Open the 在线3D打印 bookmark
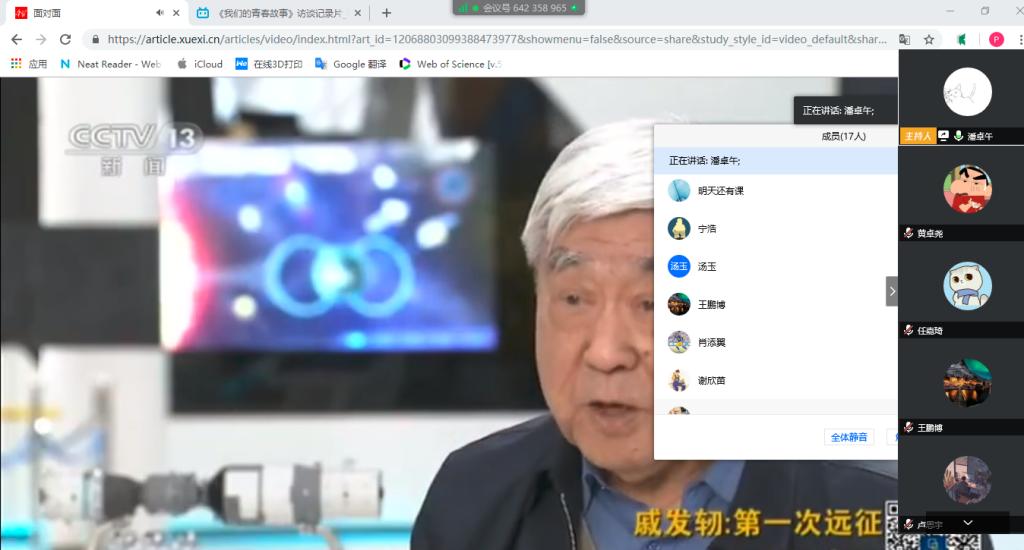This screenshot has width=1024, height=550. 269,64
